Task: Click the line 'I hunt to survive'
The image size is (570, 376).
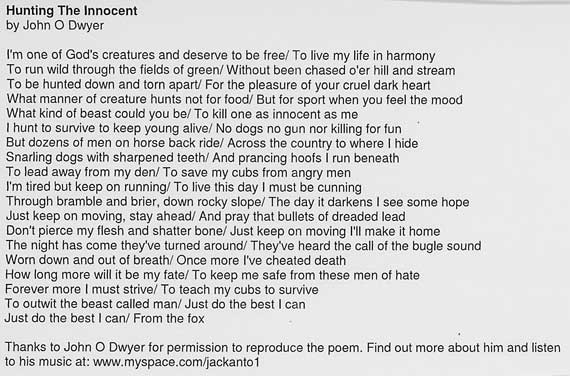Action: (204, 129)
